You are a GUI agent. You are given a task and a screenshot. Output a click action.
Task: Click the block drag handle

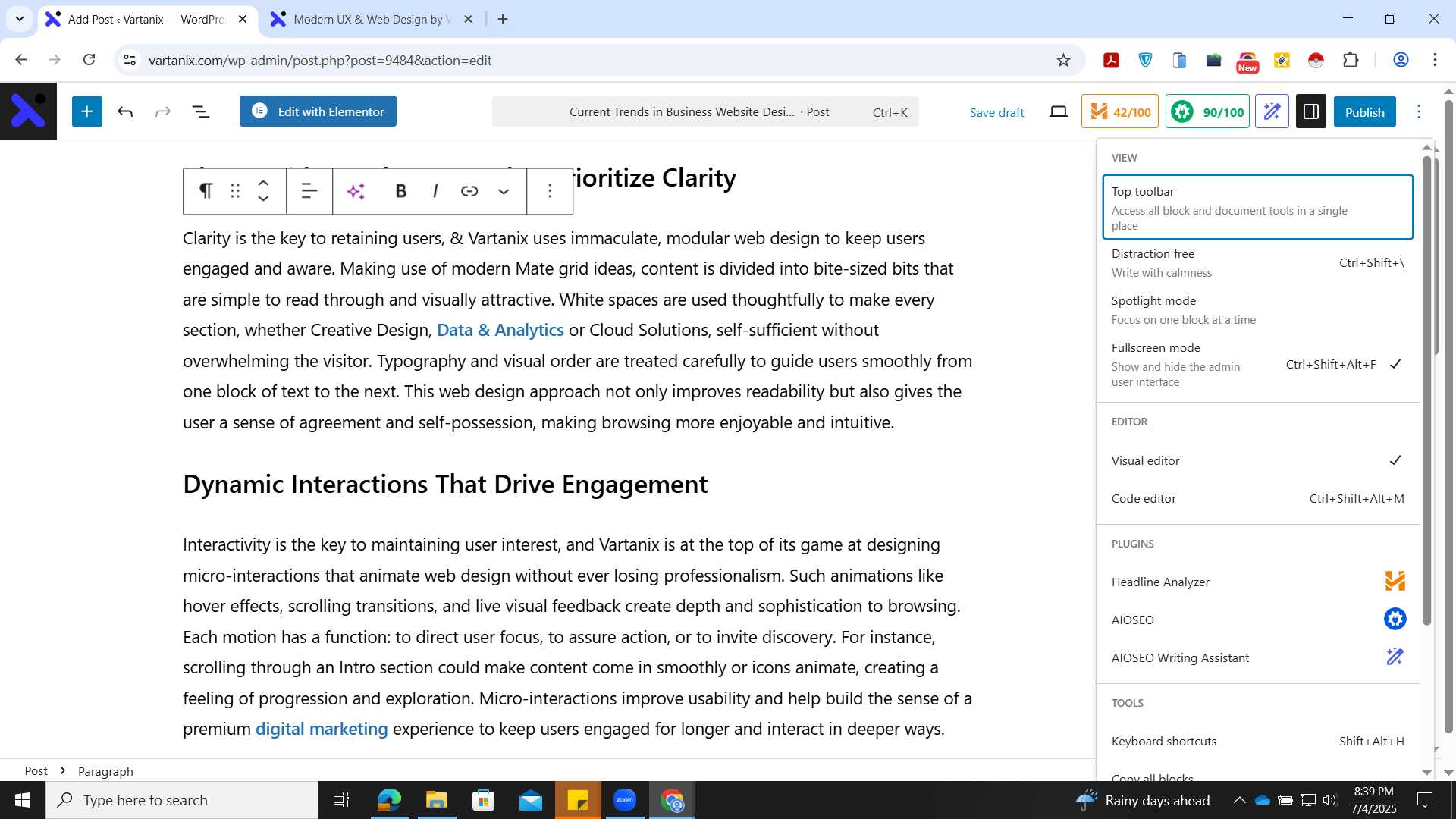click(235, 191)
